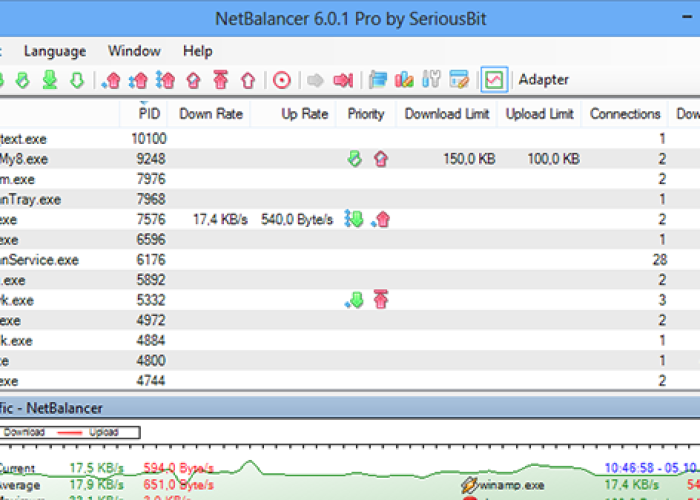Click the wrench and tools settings icon
This screenshot has height=500, width=700.
pyautogui.click(x=432, y=79)
